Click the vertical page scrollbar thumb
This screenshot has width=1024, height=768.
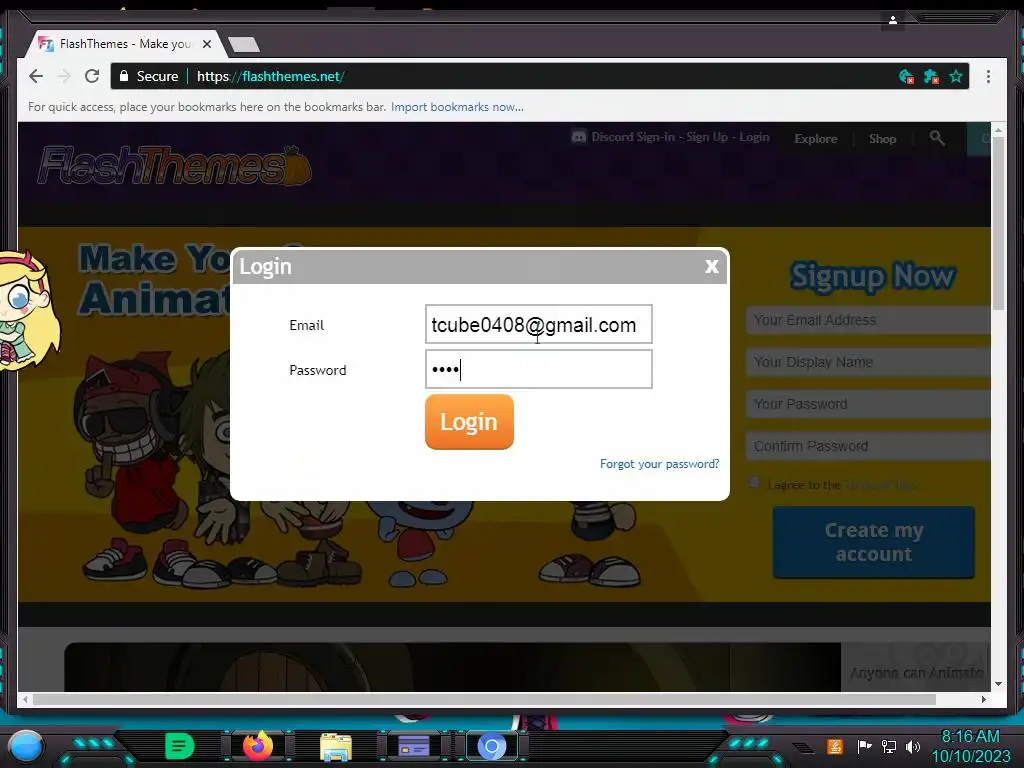[998, 222]
